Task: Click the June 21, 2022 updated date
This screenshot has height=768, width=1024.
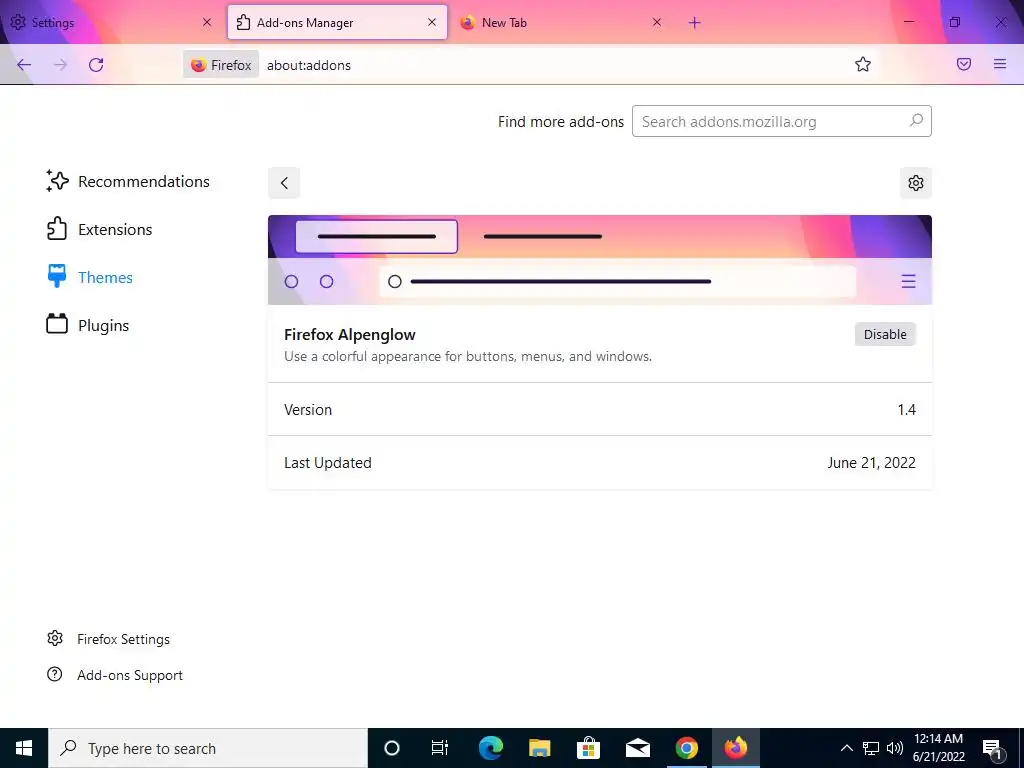Action: coord(871,462)
